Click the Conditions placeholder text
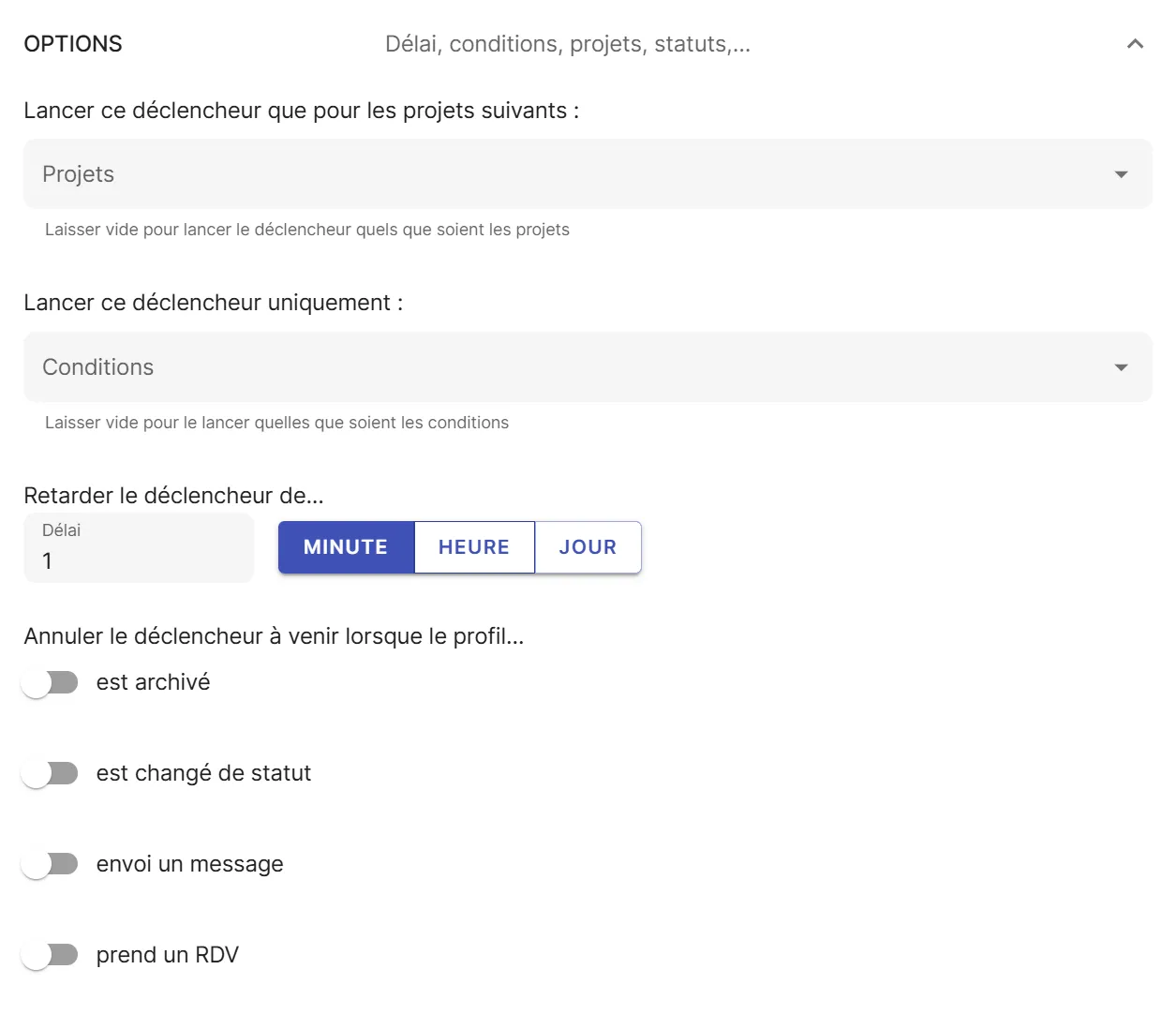The image size is (1176, 1014). [x=98, y=367]
